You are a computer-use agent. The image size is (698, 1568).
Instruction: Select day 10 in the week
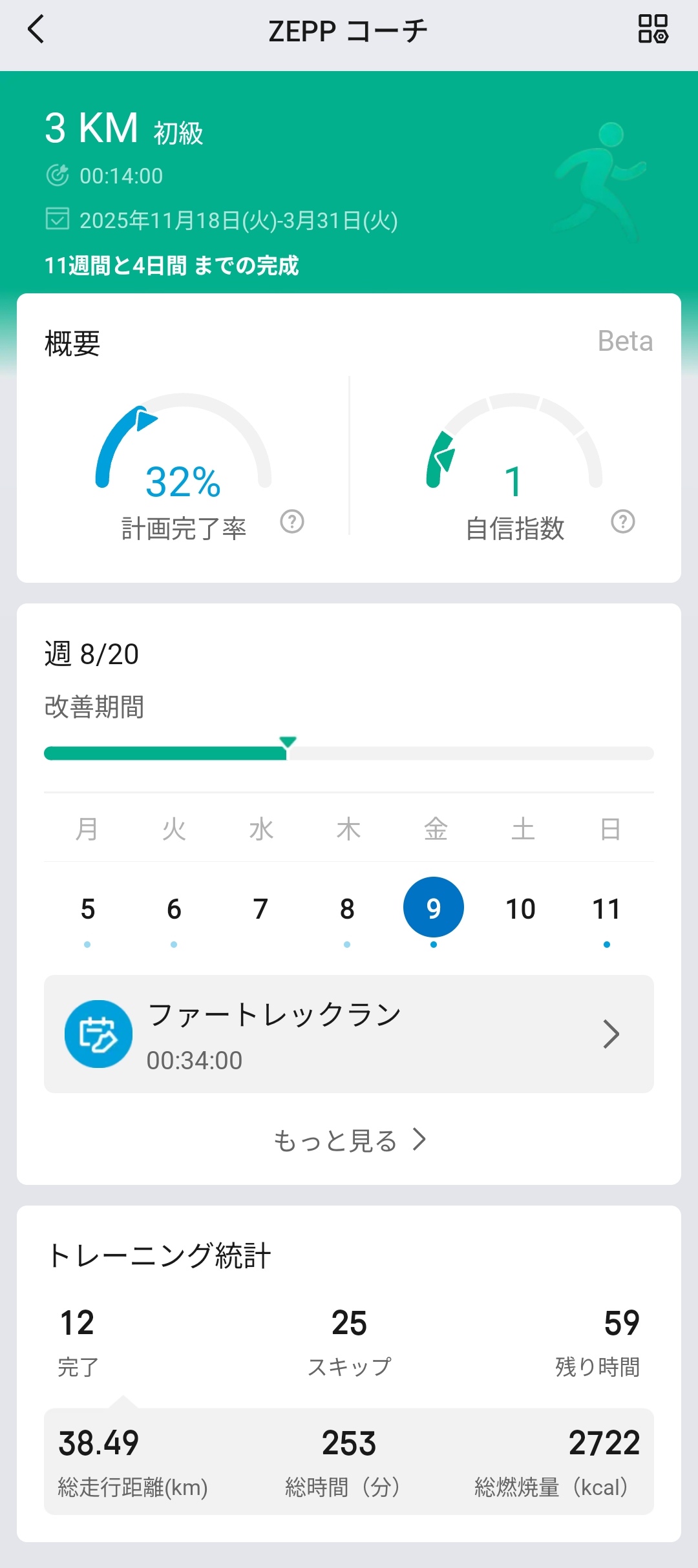(520, 909)
